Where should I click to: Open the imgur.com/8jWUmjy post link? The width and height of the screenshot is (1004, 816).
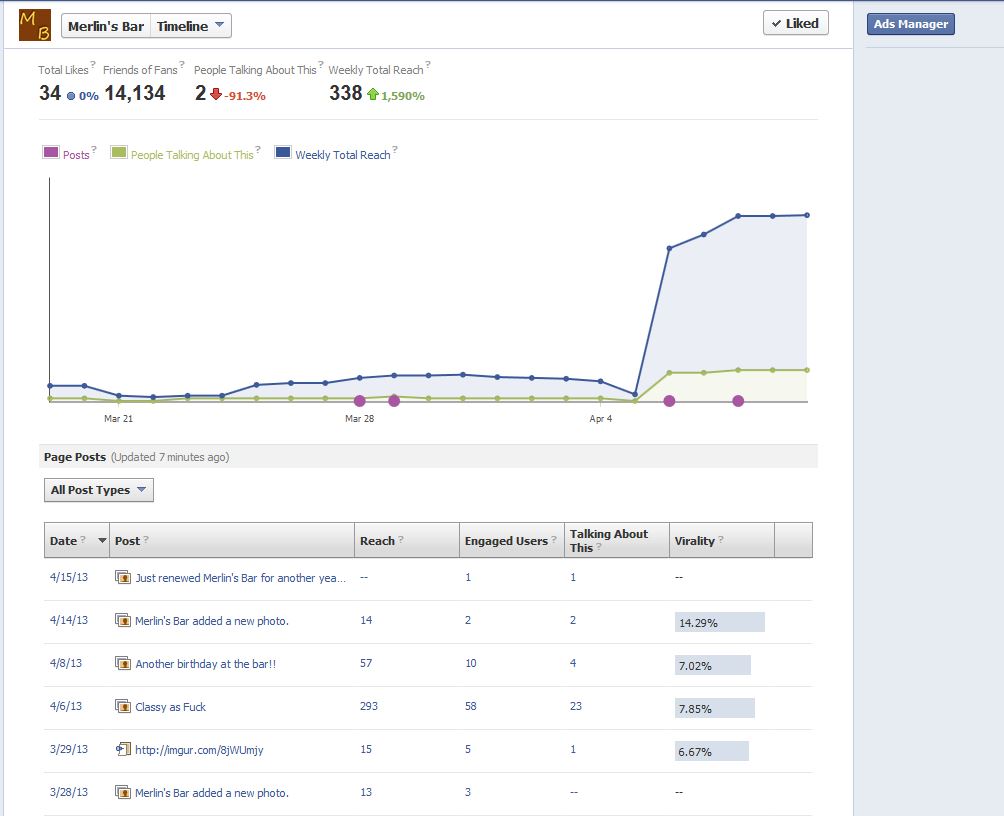(199, 749)
